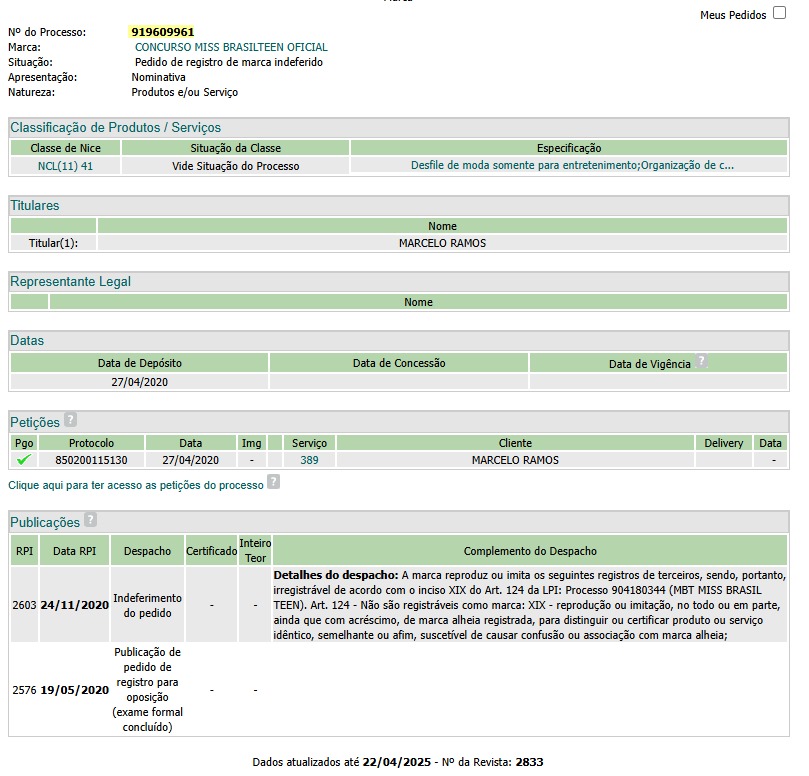Click 'Indeferimento do pedido' despacho cell
This screenshot has width=809, height=776.
click(x=148, y=605)
